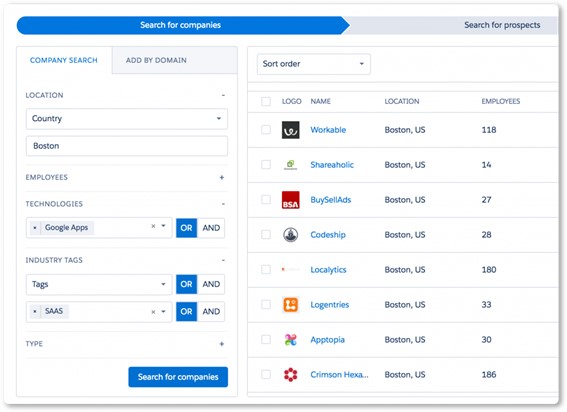The width and height of the screenshot is (567, 412).
Task: Open the Localytics company link
Action: click(x=328, y=270)
